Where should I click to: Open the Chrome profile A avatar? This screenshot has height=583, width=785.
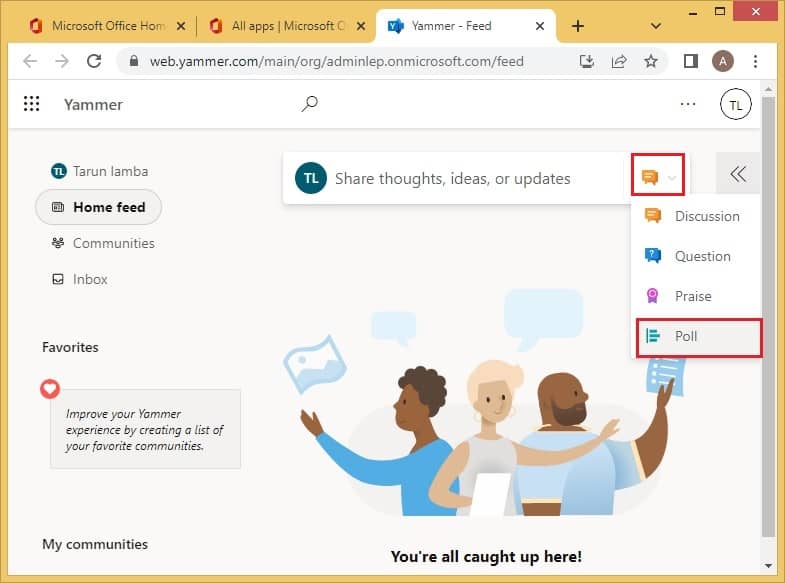(722, 61)
